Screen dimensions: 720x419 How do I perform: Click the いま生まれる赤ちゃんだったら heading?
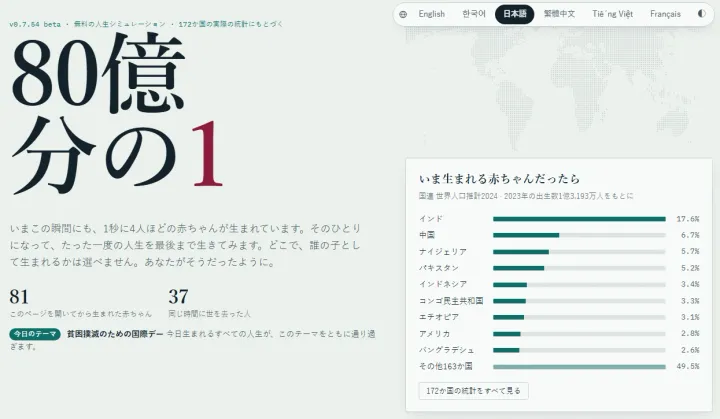coord(499,179)
